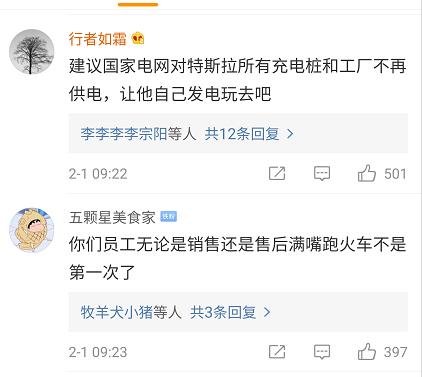Open the 行者如霜 username link
This screenshot has width=422, height=377.
(98, 39)
